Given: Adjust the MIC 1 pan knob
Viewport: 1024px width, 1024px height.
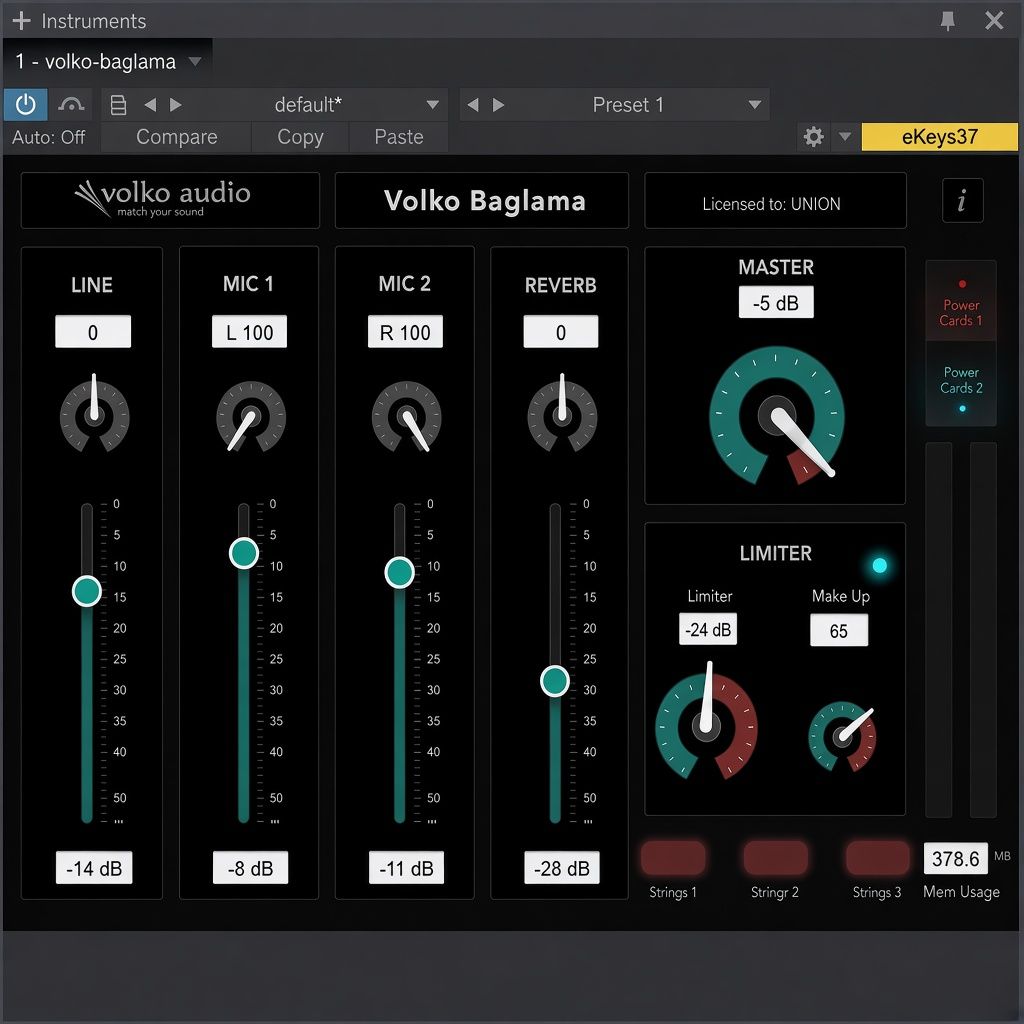Looking at the screenshot, I should click(x=251, y=416).
